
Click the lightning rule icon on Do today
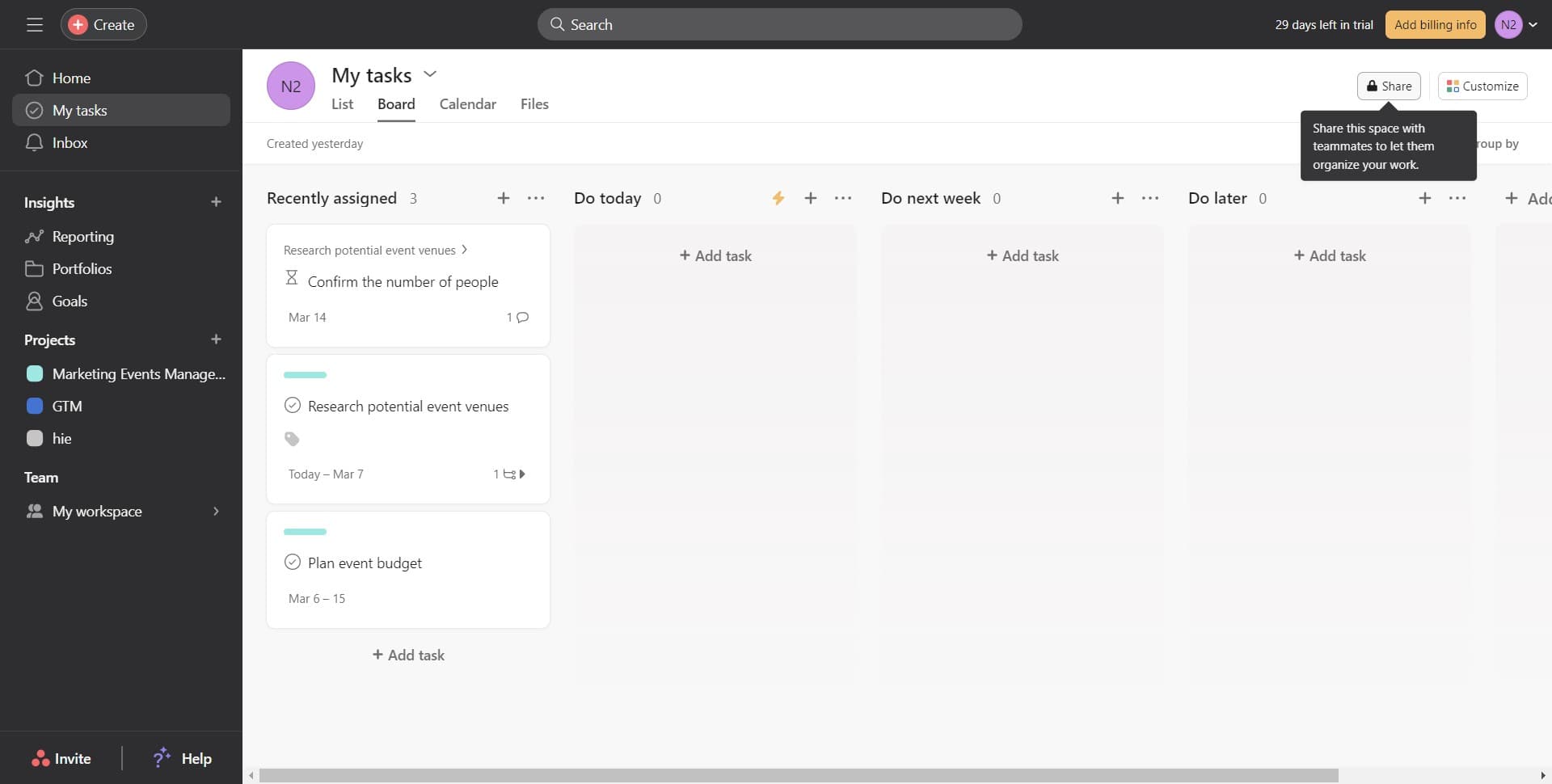tap(778, 197)
